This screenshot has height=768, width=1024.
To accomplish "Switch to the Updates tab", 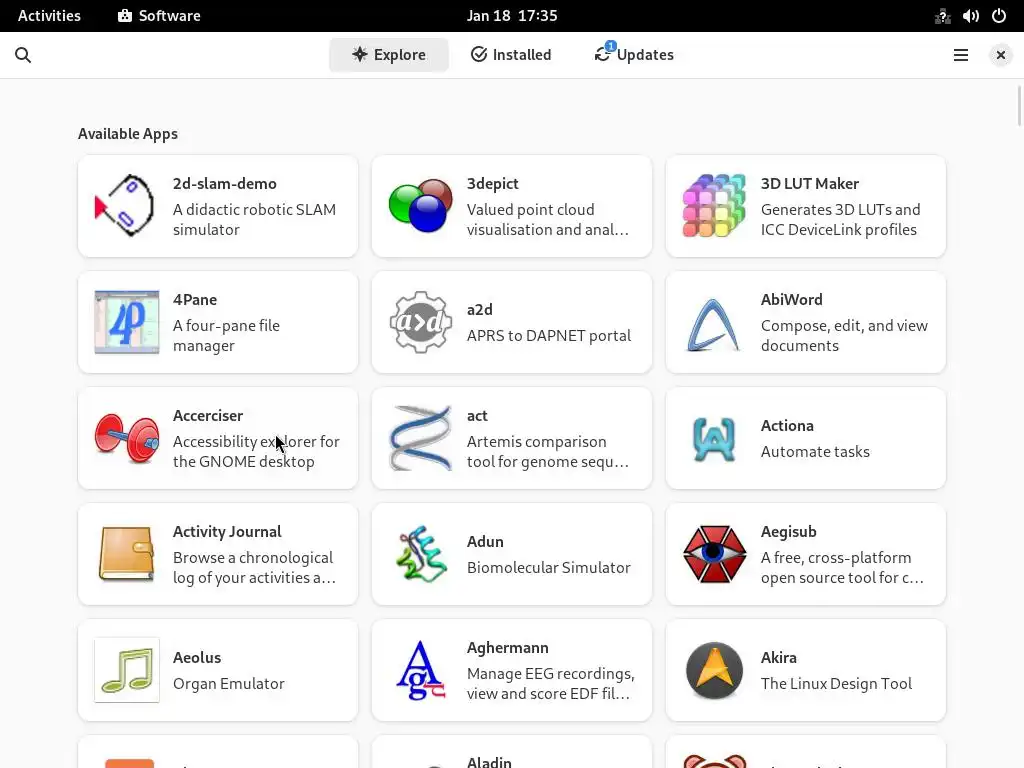I will point(633,55).
